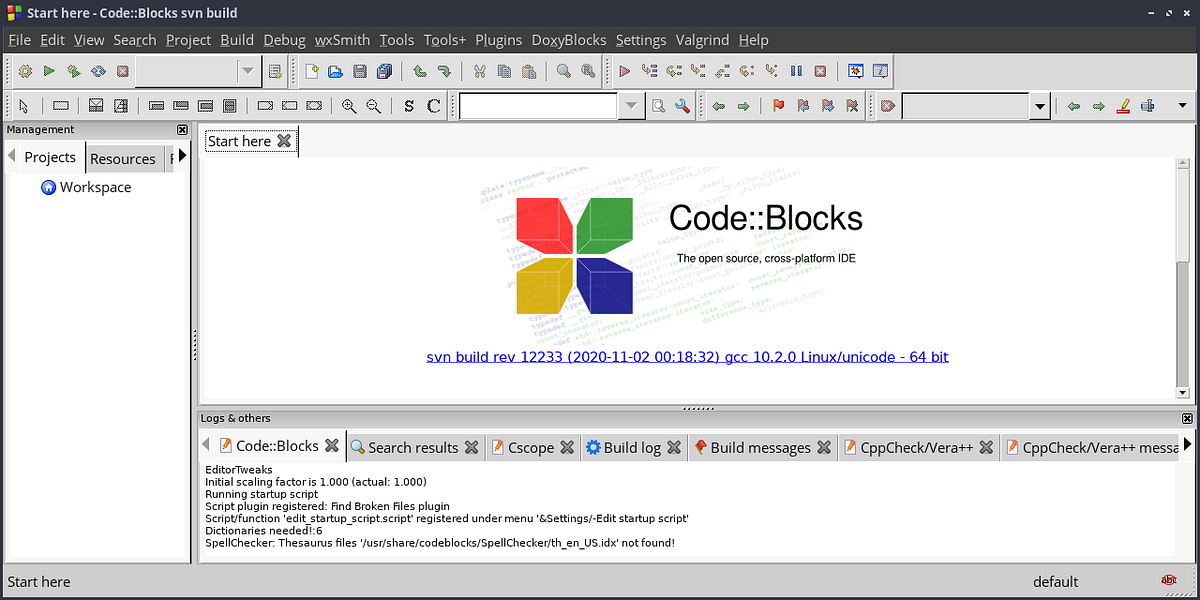This screenshot has height=600, width=1200.
Task: Toggle the highlight pencil icon
Action: (1123, 106)
